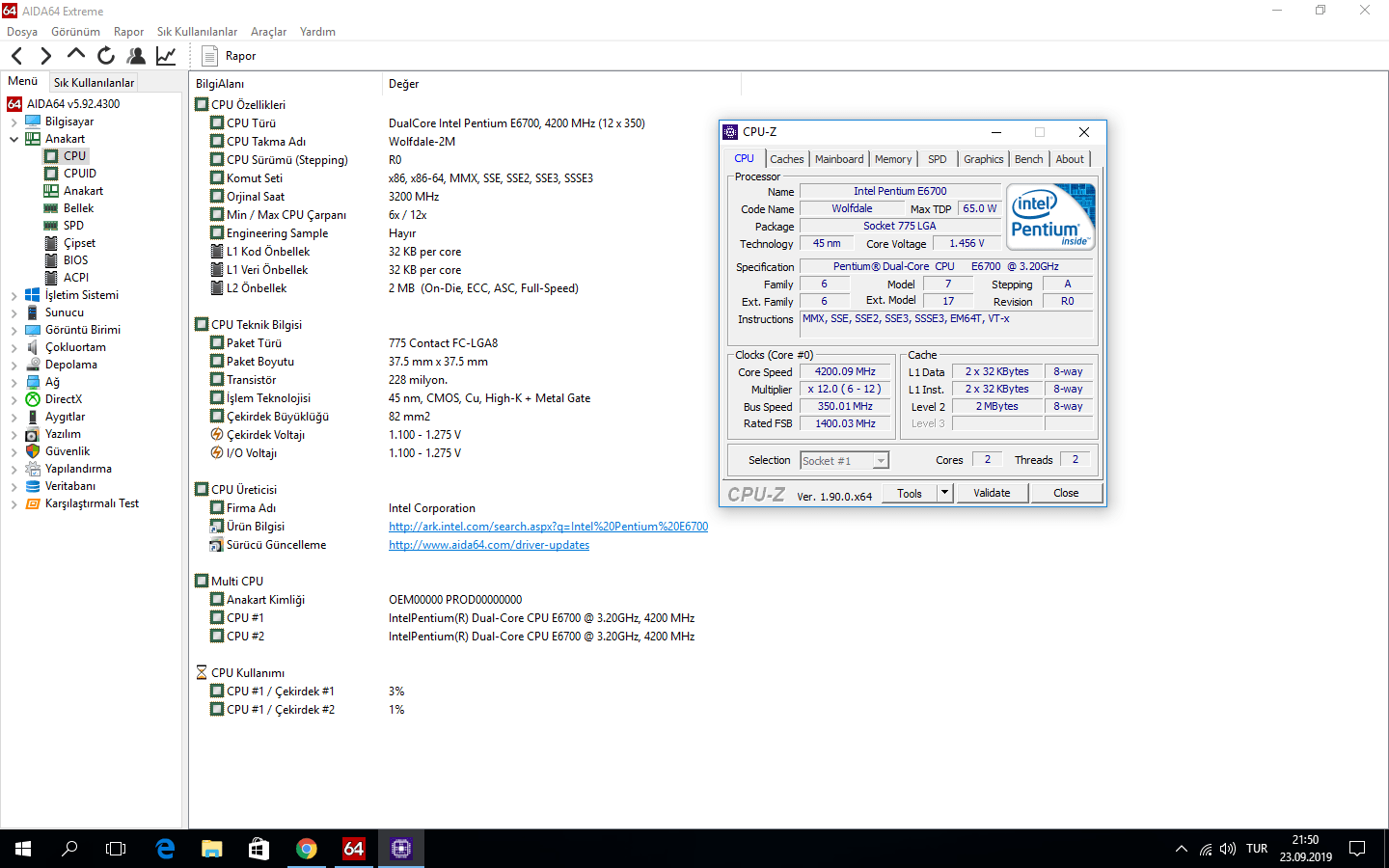
Task: Show hidden system tray icons
Action: pyautogui.click(x=1182, y=849)
